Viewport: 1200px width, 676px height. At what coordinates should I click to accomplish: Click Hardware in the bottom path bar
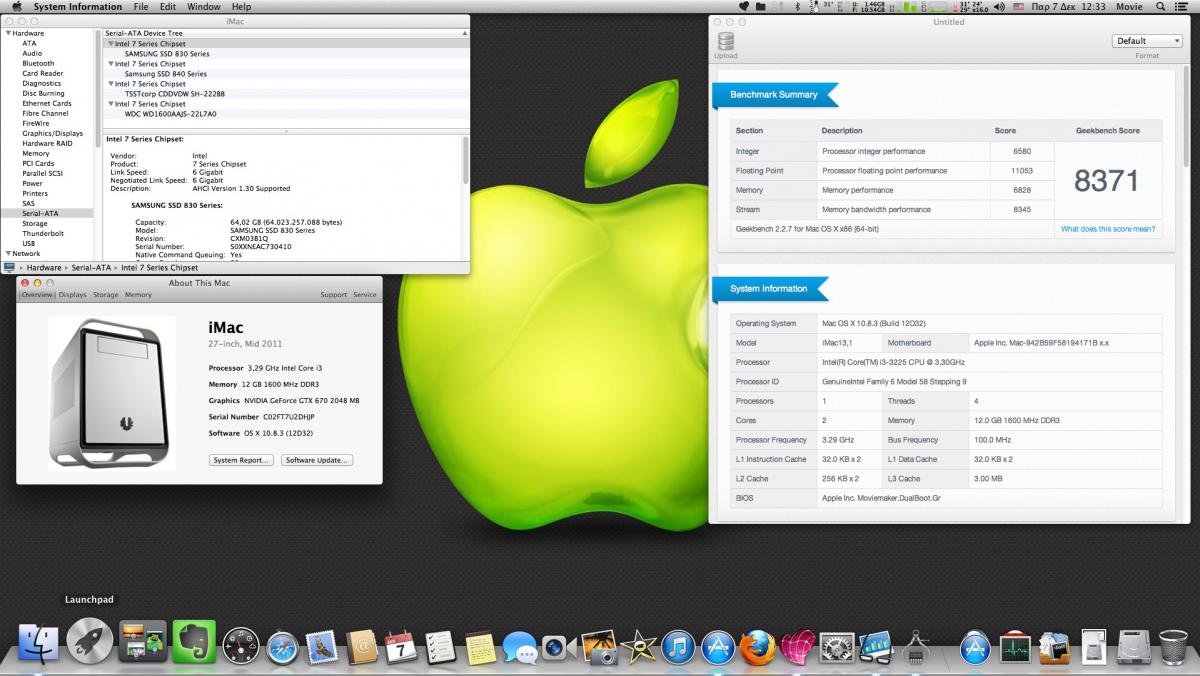44,268
